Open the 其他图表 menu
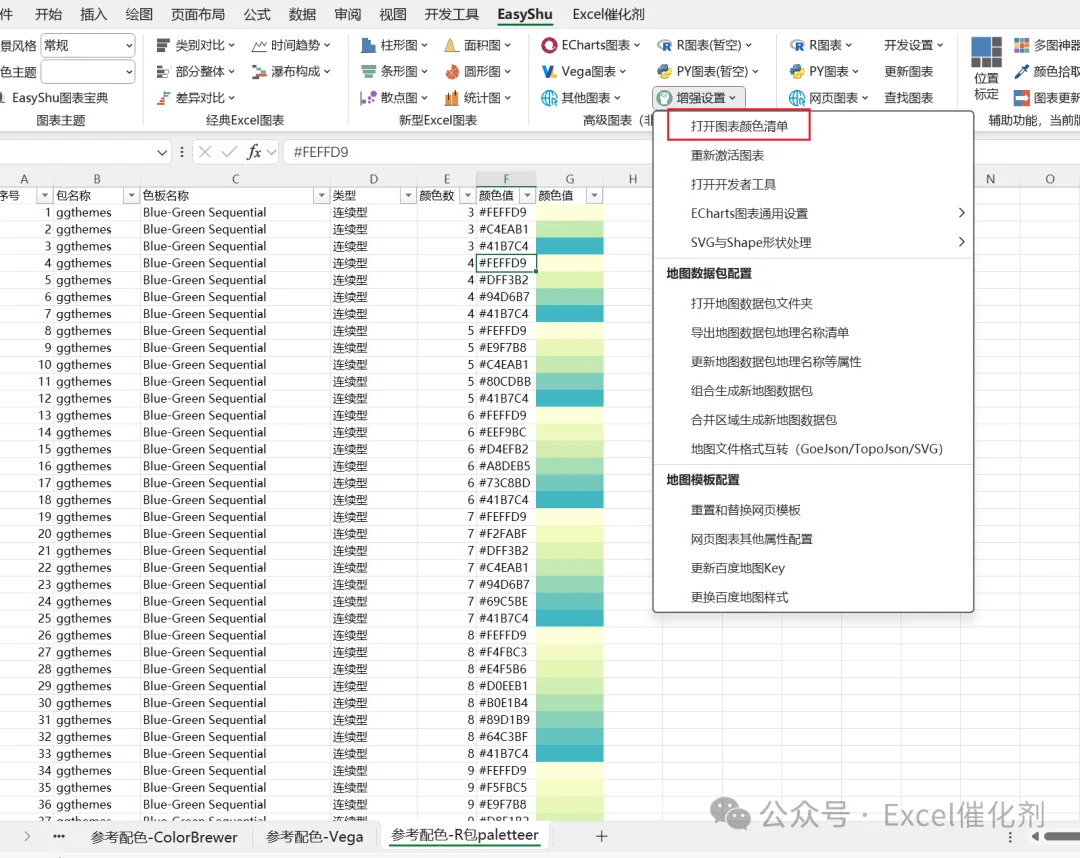Image resolution: width=1080 pixels, height=858 pixels. pos(581,98)
